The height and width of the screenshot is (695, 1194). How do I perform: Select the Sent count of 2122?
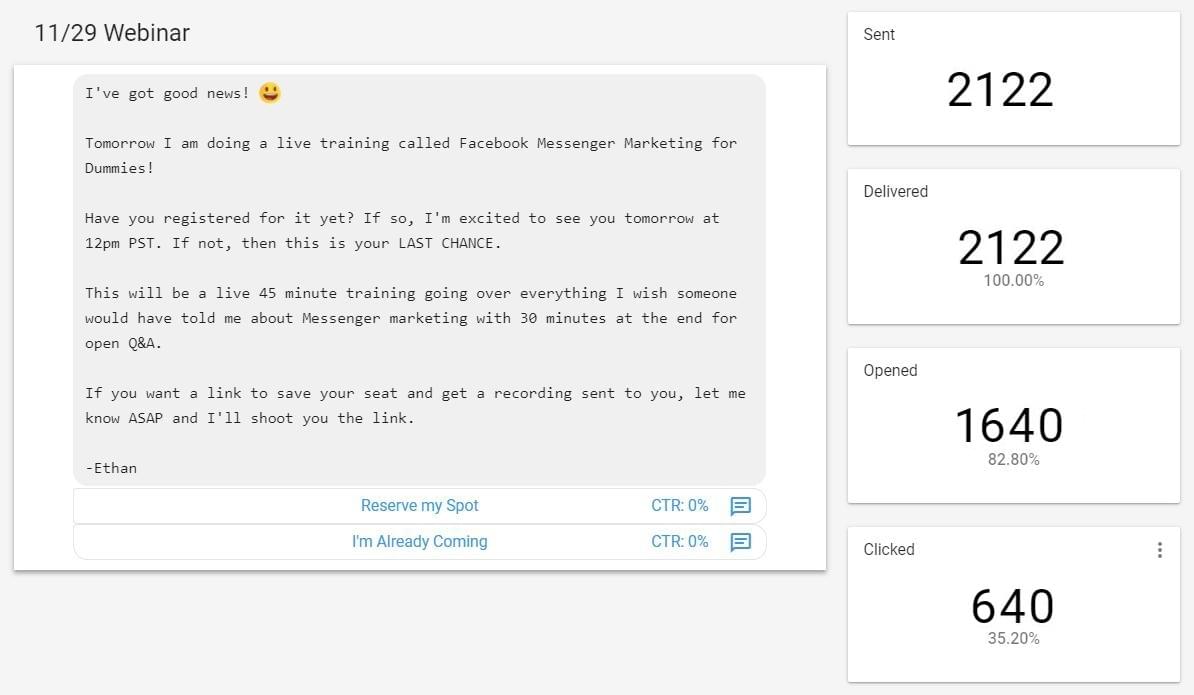point(1000,90)
